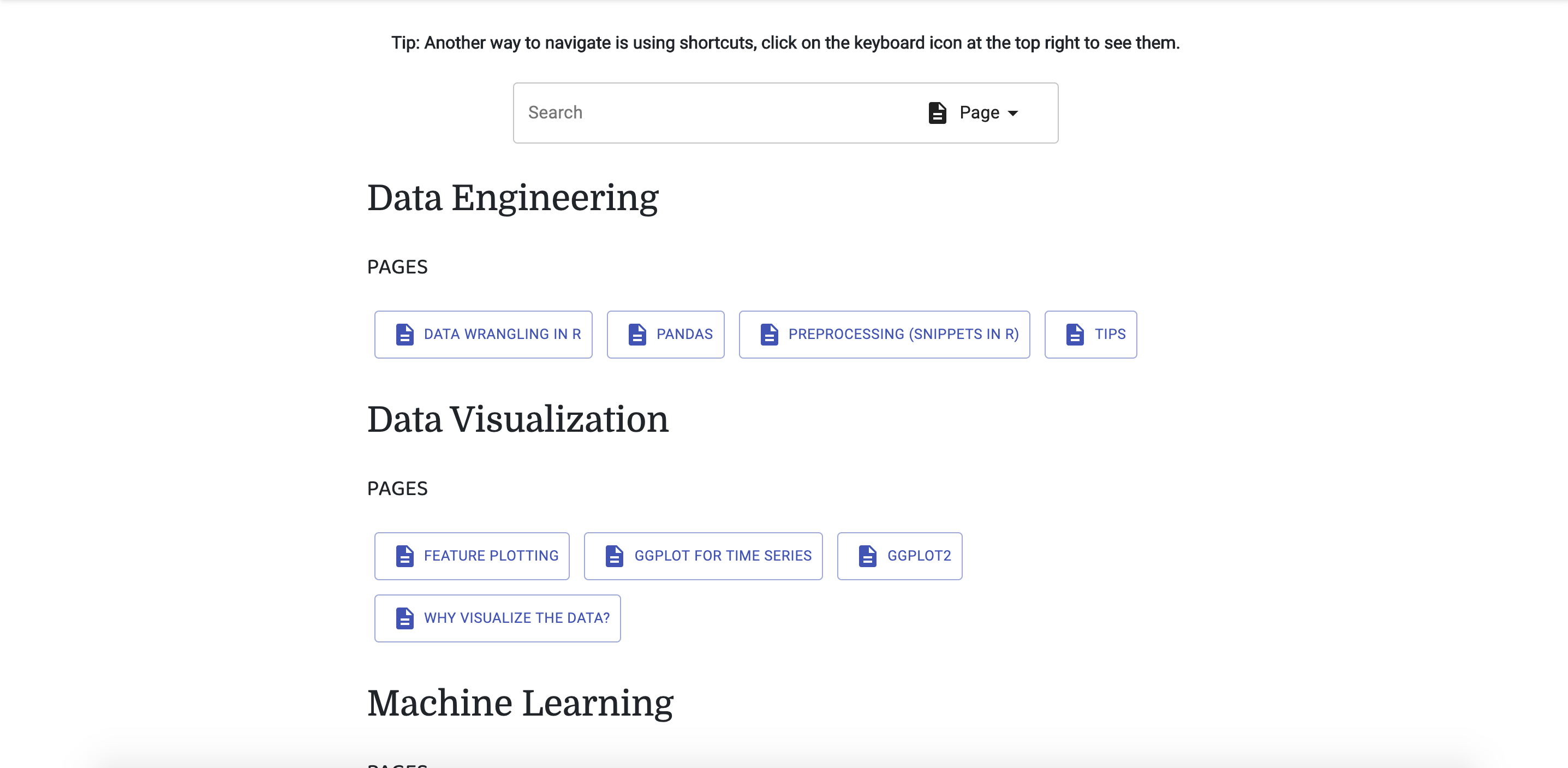1568x768 pixels.
Task: Click the file icon beside Why Visualize the Data?
Action: [x=405, y=618]
